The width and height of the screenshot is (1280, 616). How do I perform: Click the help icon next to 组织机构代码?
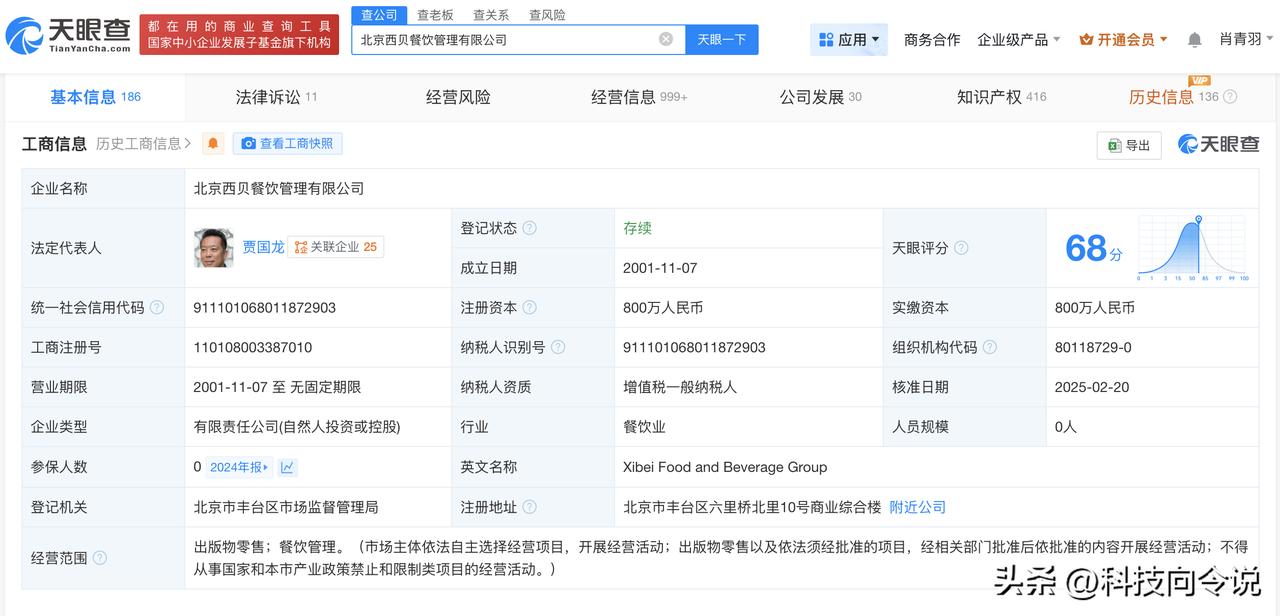tap(990, 347)
